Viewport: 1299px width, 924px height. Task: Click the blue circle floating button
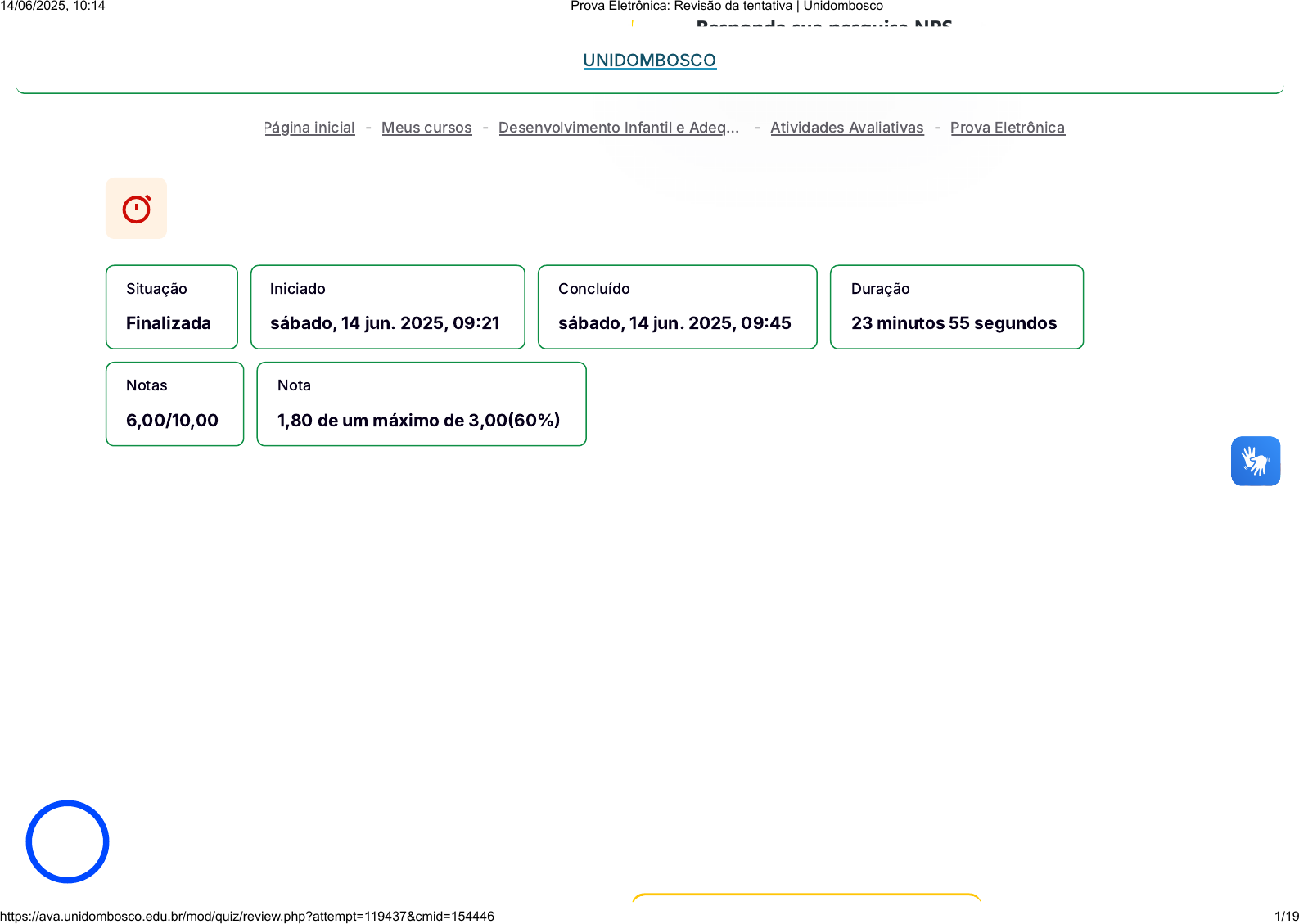click(67, 841)
